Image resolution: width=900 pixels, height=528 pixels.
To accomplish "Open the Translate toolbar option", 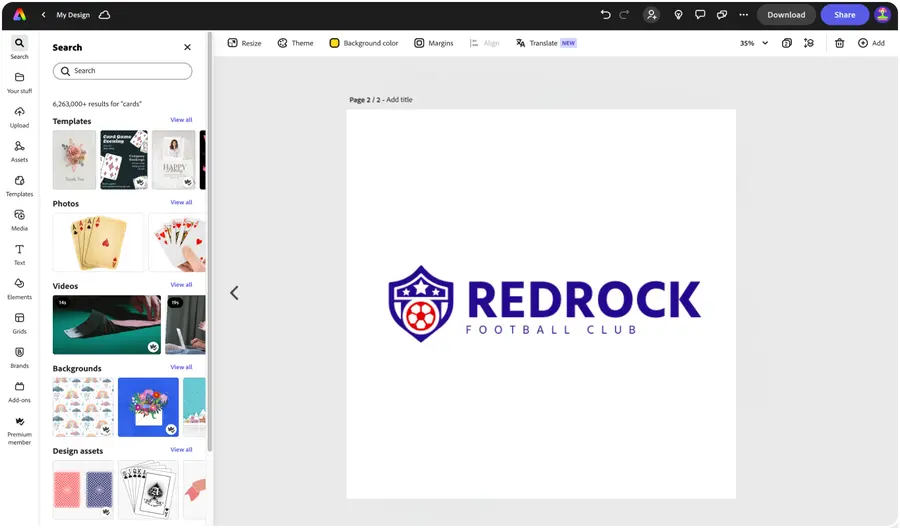I will tap(545, 43).
